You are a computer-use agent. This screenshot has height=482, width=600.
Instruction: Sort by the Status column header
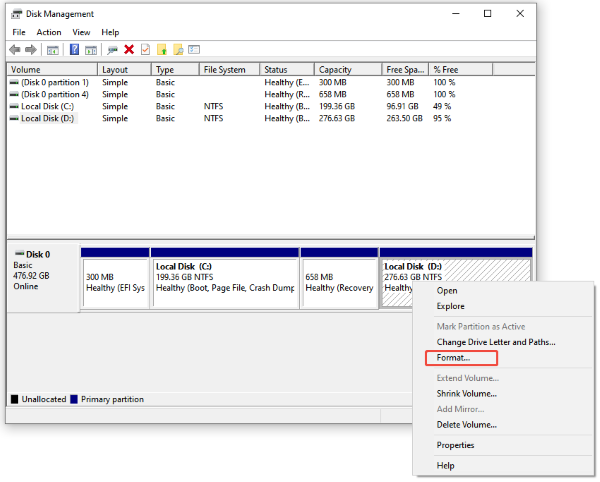coord(287,70)
